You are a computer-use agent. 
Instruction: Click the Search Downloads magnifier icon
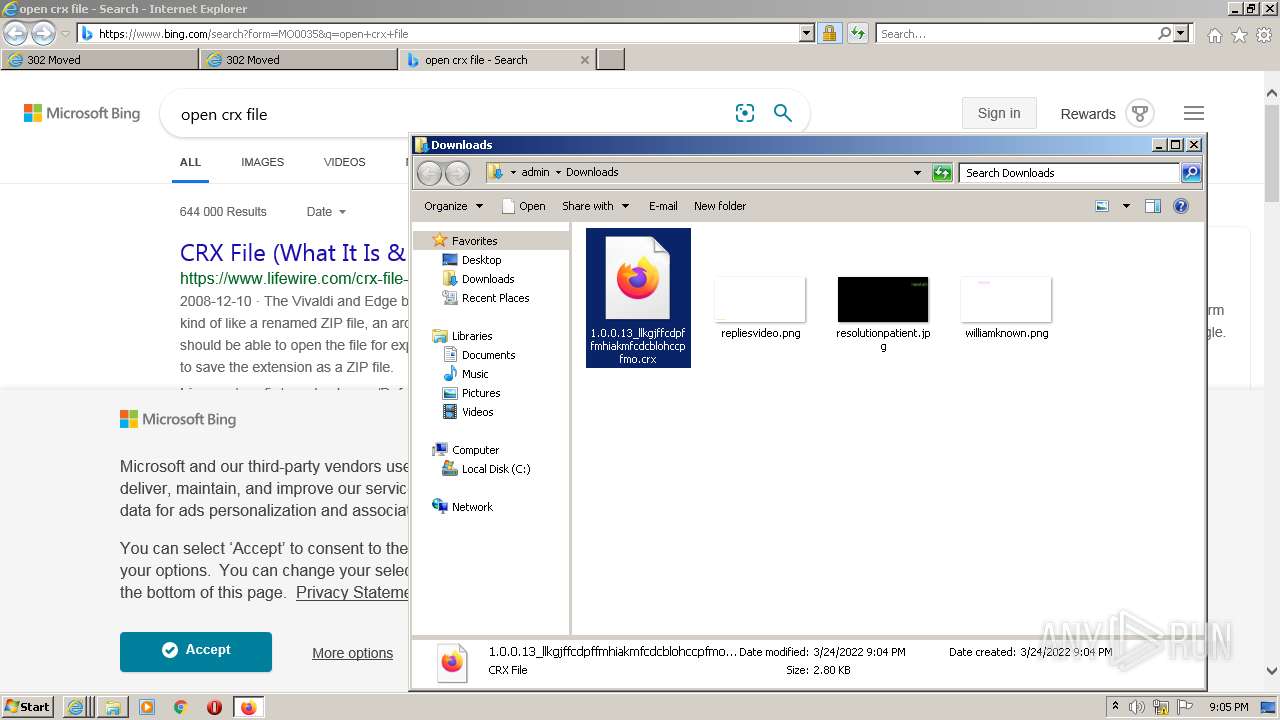click(x=1190, y=173)
